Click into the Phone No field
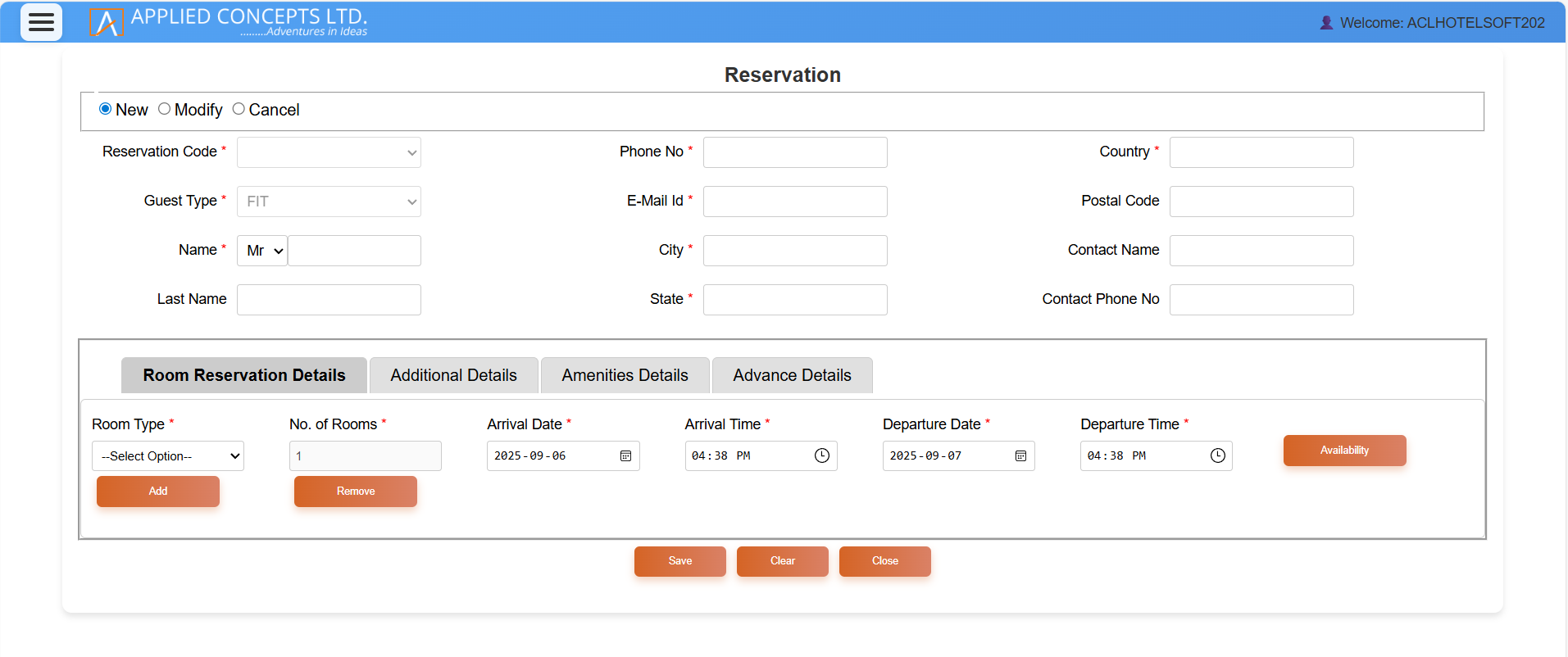1568x657 pixels. 795,152
